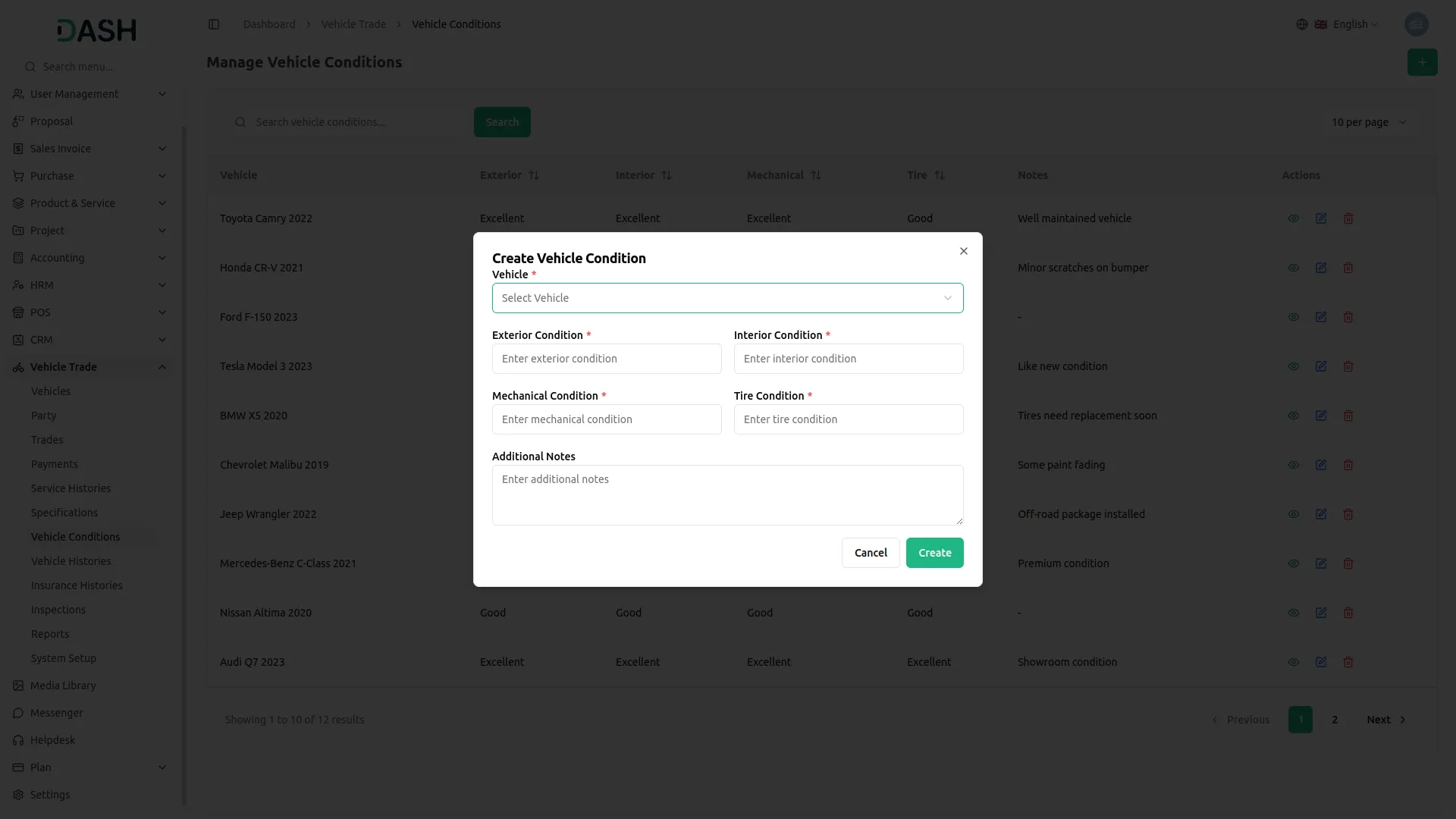Open the 10 per page dropdown
Screen dimensions: 1456x819
tap(1369, 122)
